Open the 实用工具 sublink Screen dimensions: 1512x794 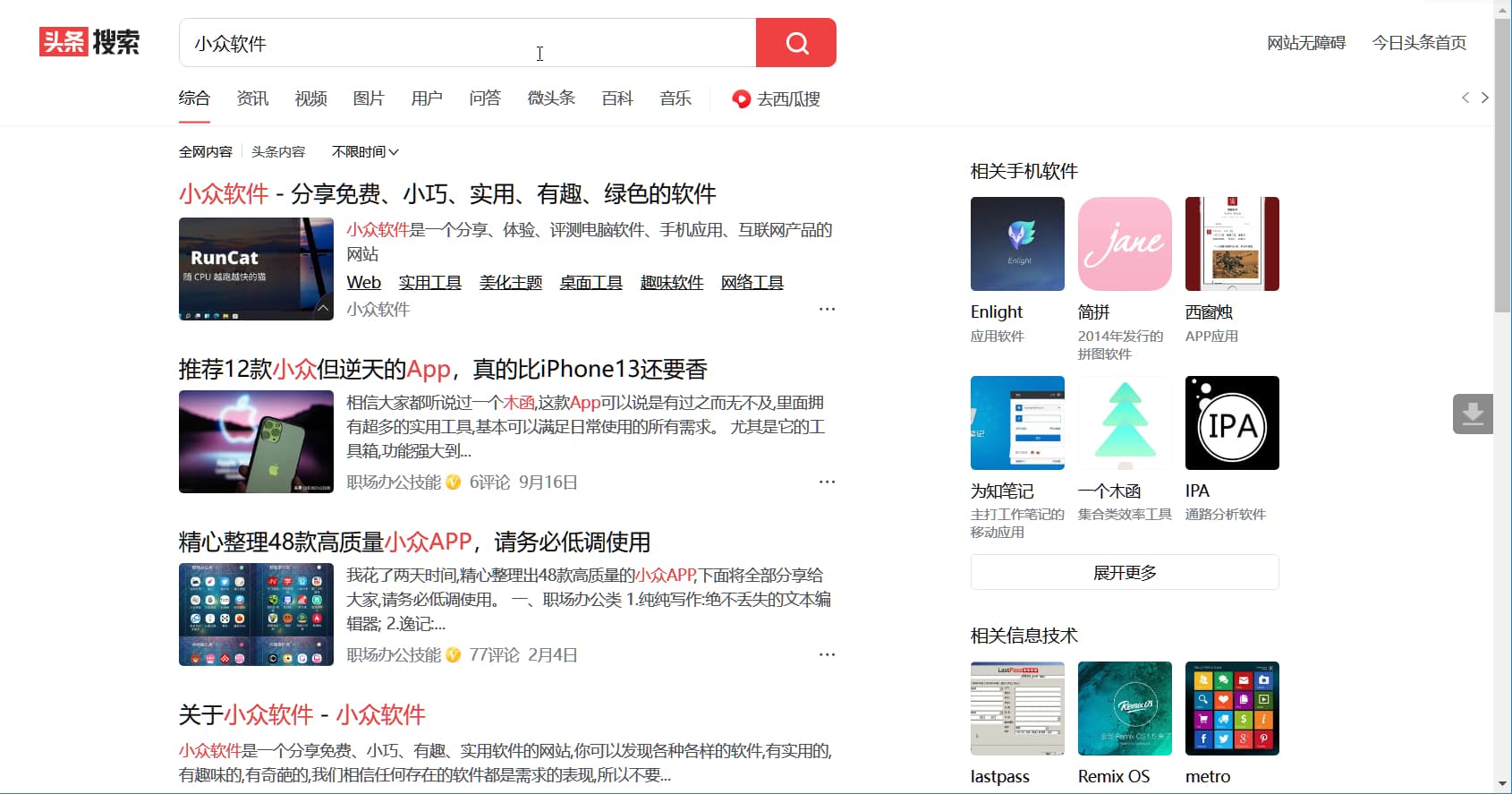tap(429, 283)
